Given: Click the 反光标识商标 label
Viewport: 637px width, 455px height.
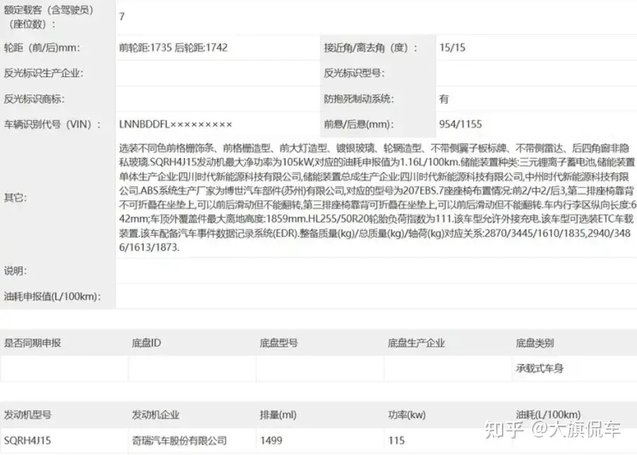Looking at the screenshot, I should (x=37, y=99).
